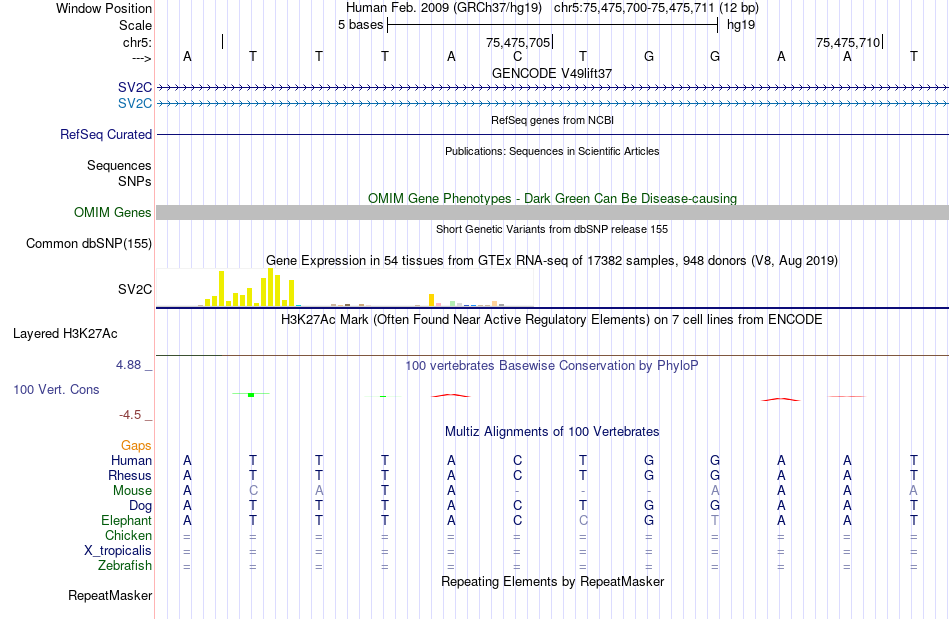The width and height of the screenshot is (950, 619).
Task: Click the light blue SV2C GENCODE transcript label
Action: coord(135,104)
